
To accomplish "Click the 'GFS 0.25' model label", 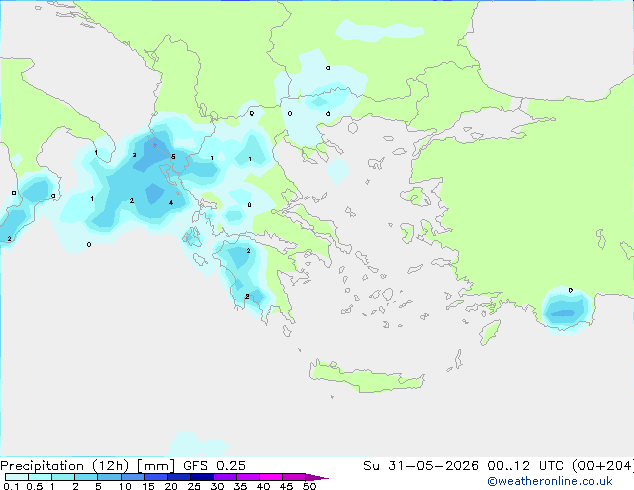I will 214,466.
